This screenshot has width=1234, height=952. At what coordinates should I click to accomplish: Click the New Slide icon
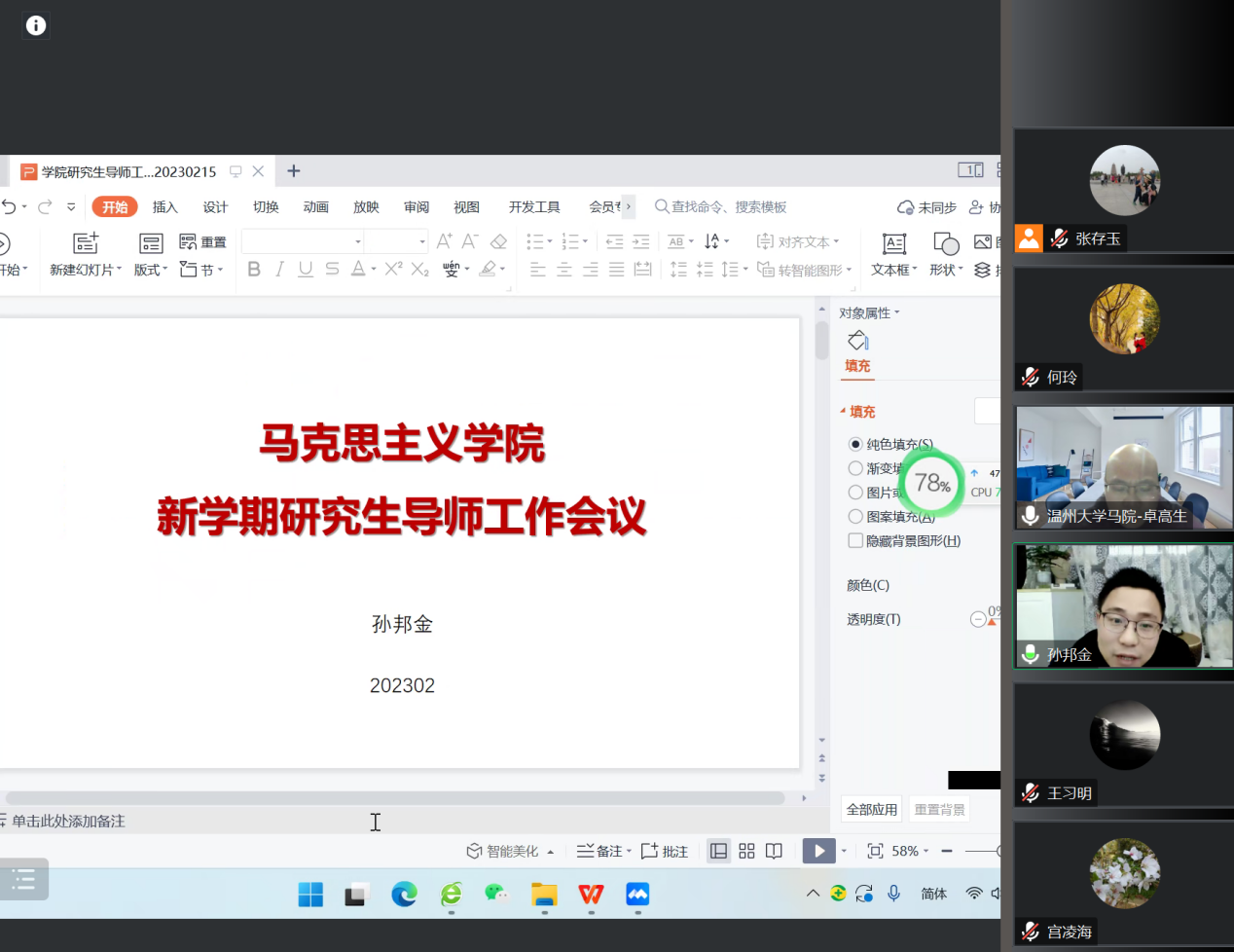point(86,243)
